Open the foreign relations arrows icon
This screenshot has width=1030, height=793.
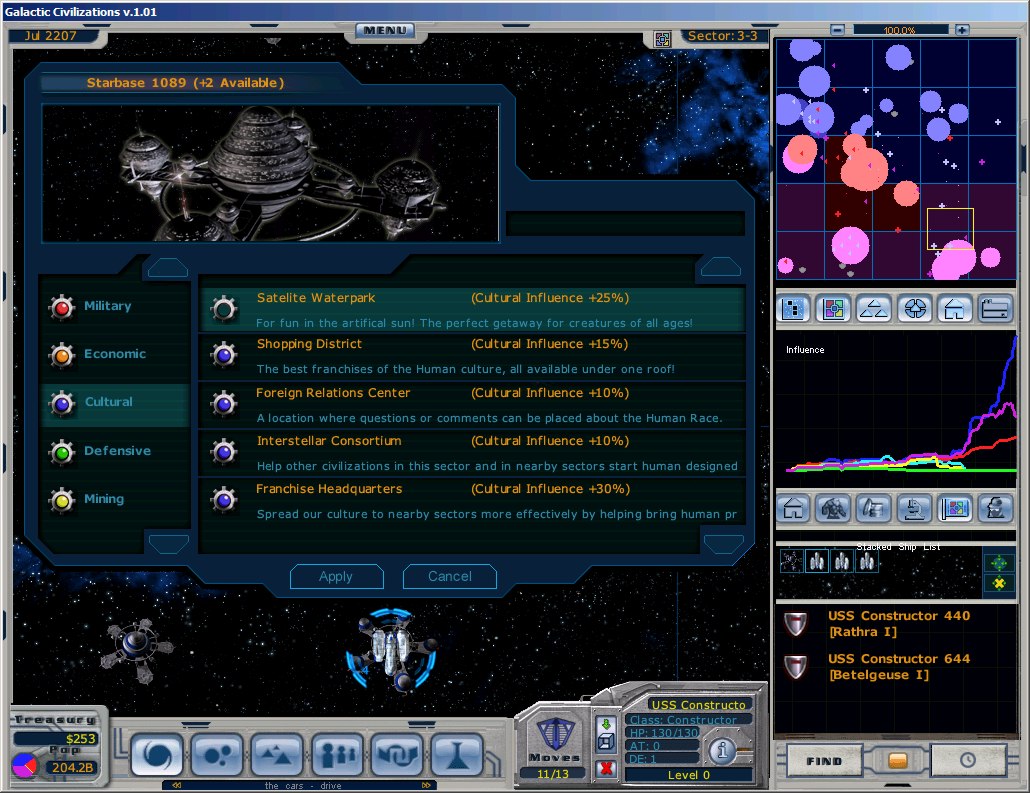pyautogui.click(x=397, y=754)
